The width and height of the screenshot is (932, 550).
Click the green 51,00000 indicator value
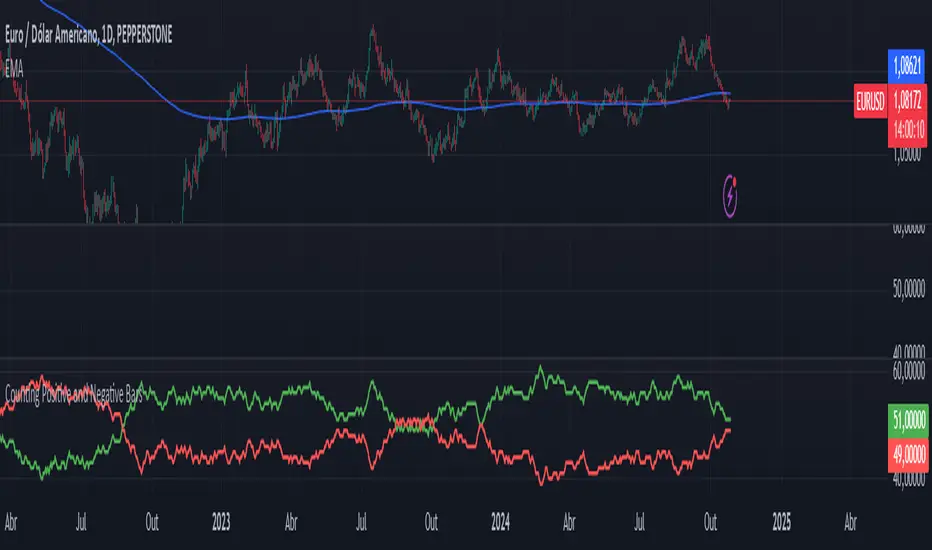click(908, 420)
